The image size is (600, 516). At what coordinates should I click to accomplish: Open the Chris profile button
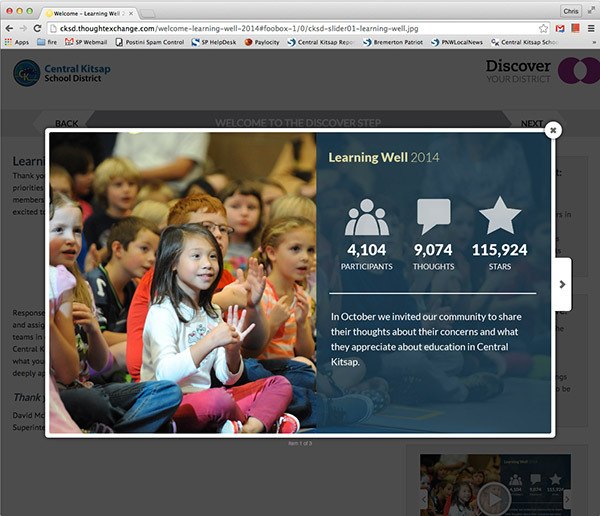pyautogui.click(x=571, y=10)
